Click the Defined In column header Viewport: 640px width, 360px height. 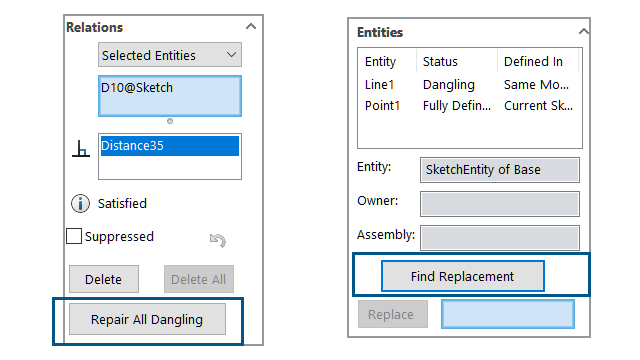pyautogui.click(x=533, y=61)
